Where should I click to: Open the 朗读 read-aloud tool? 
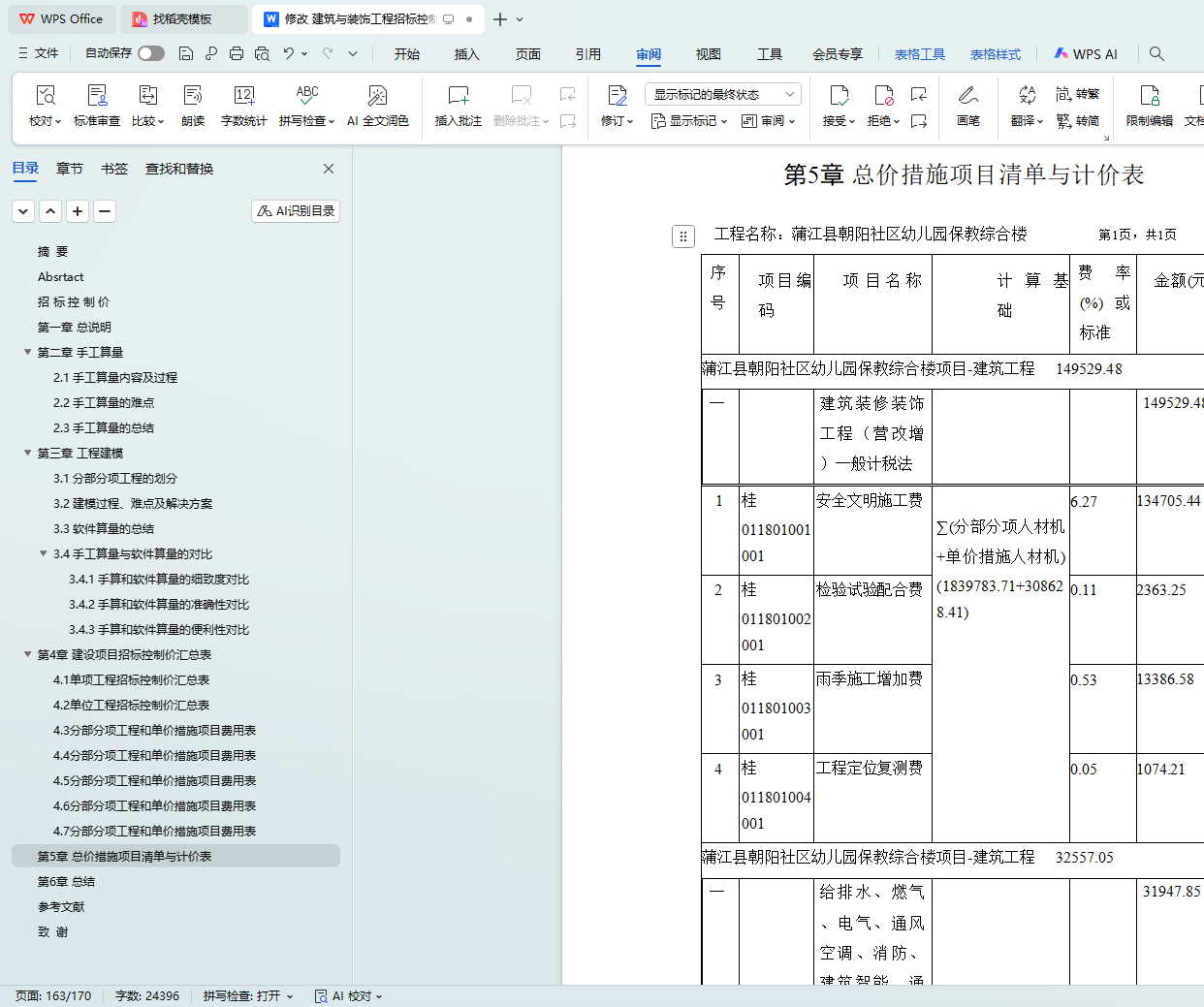(193, 96)
